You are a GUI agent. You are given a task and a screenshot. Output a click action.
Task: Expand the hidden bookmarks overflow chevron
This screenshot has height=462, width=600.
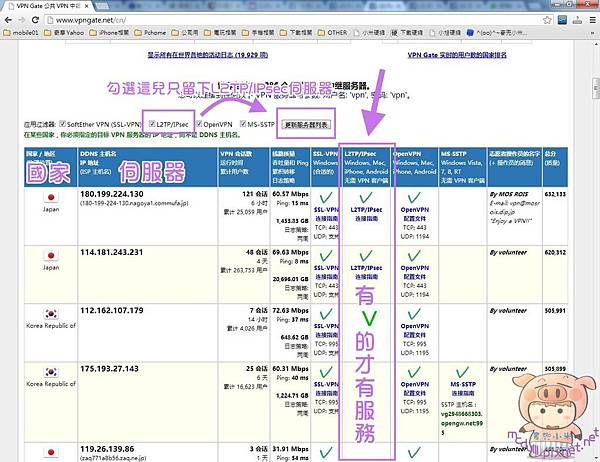pyautogui.click(x=592, y=33)
